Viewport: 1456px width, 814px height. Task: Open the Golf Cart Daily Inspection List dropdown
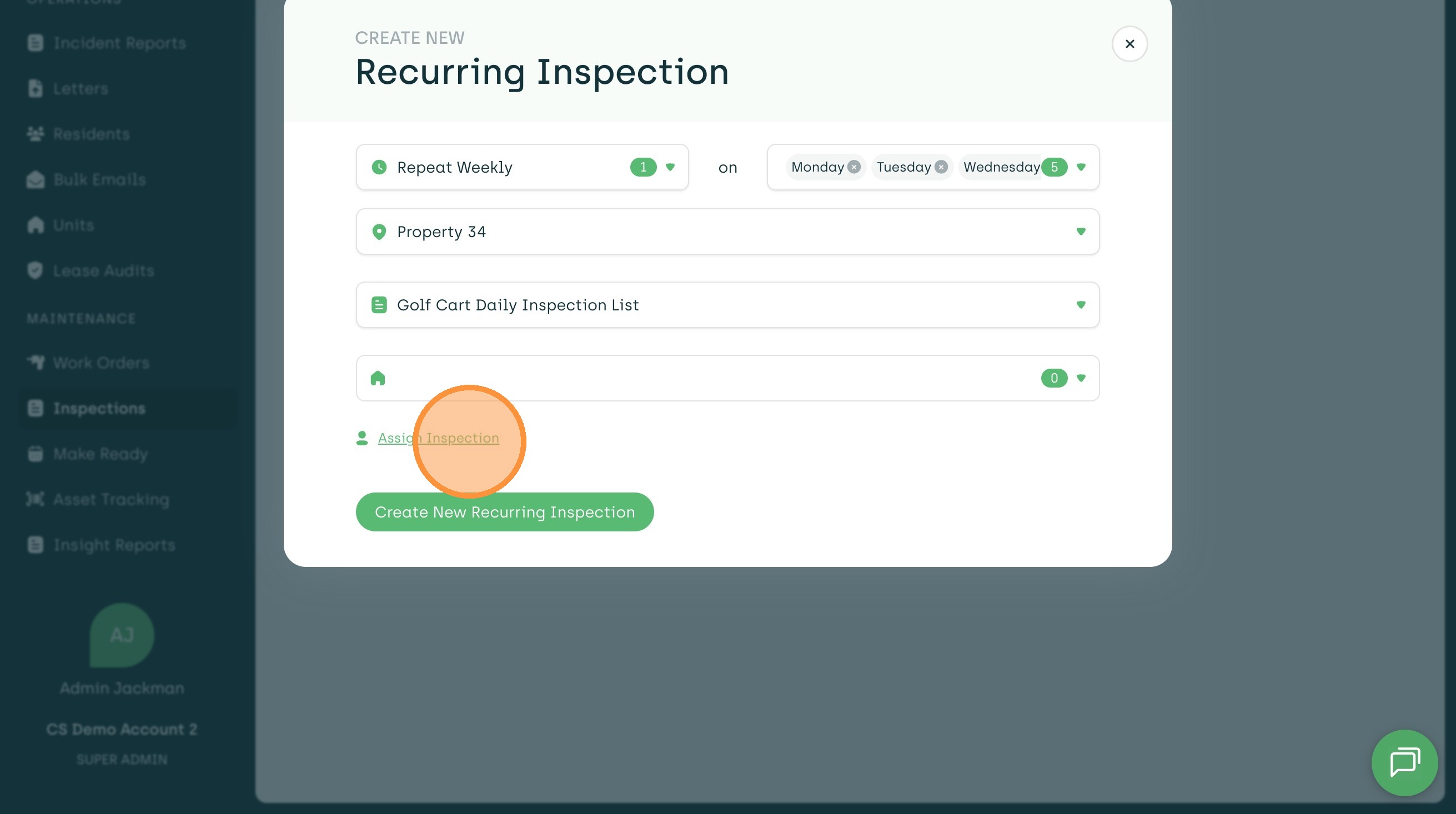tap(1081, 305)
